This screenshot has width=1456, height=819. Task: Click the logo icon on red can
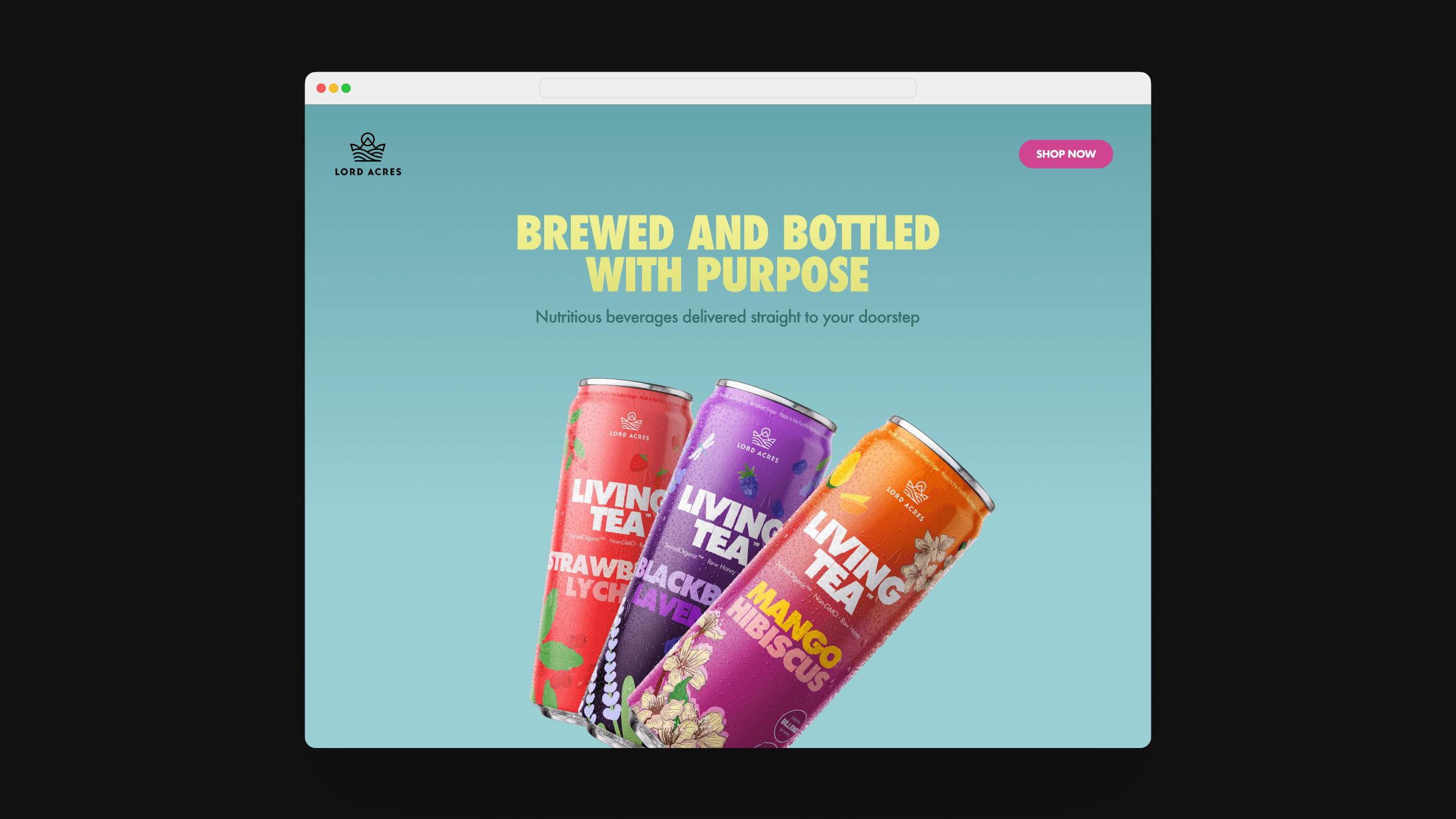point(632,421)
